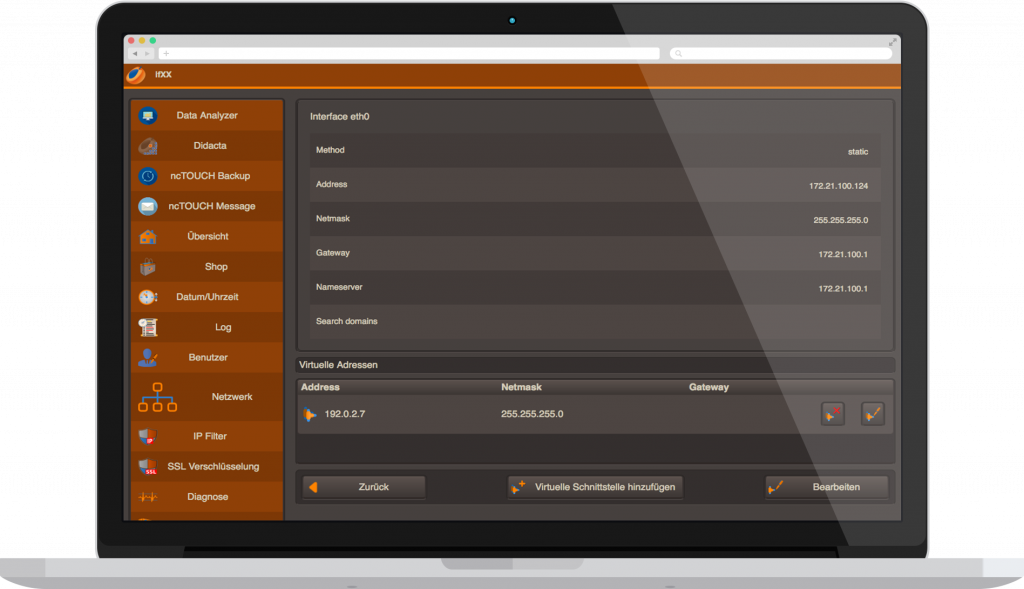Click the magnifier in browser search field
The width and height of the screenshot is (1024, 589).
[x=679, y=54]
